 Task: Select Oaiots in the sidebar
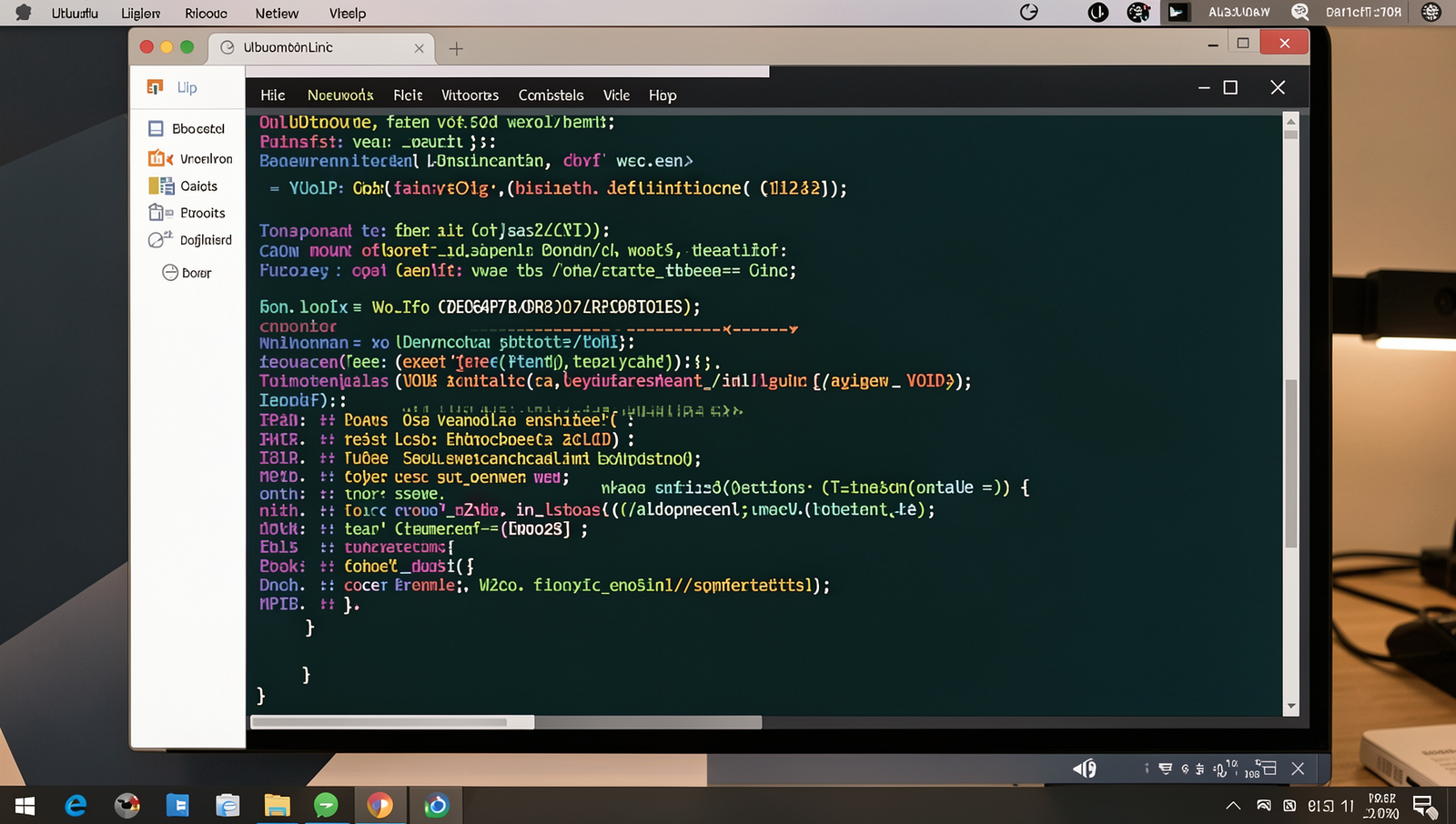pyautogui.click(x=199, y=186)
